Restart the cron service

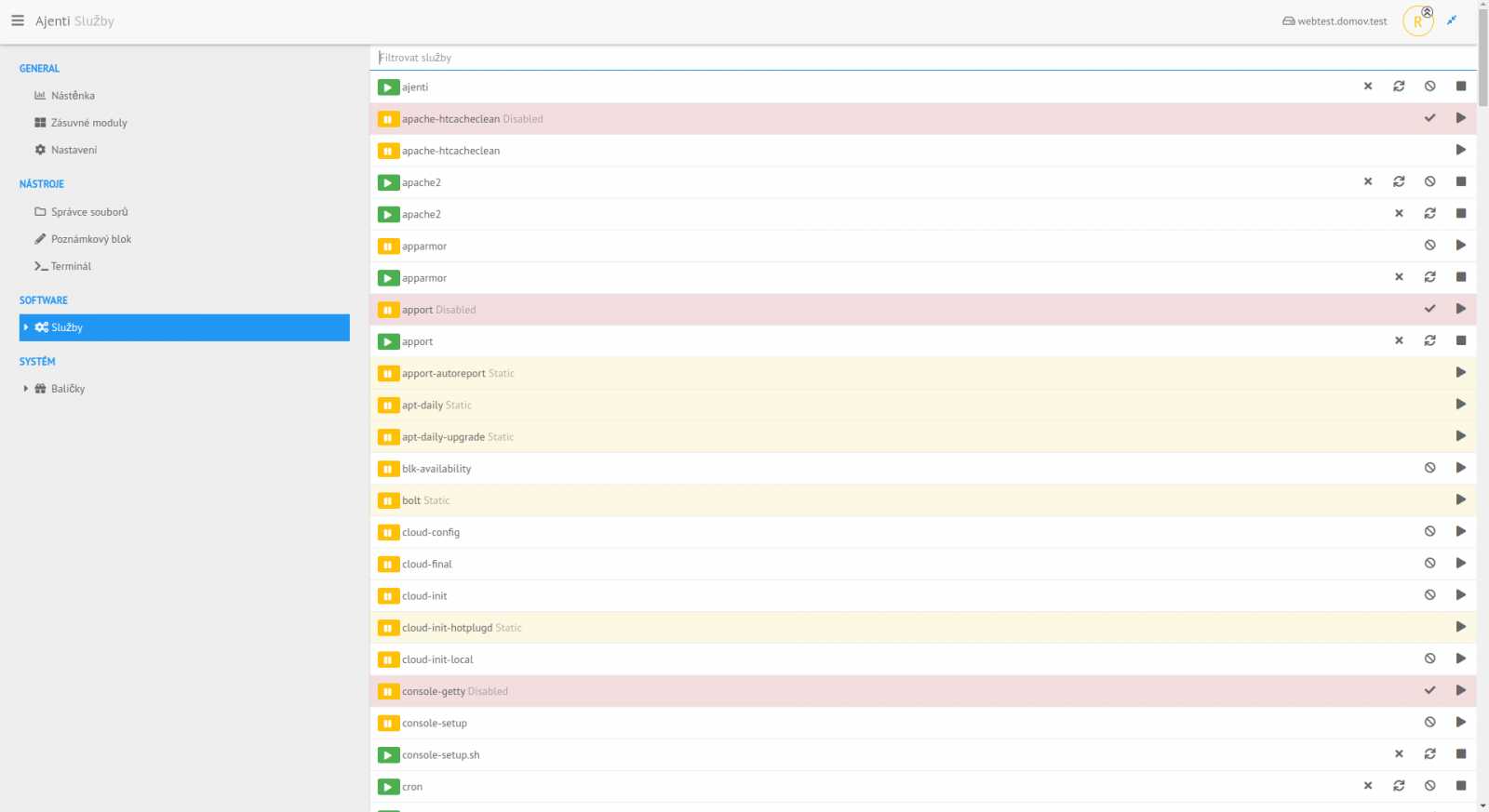tap(1399, 786)
